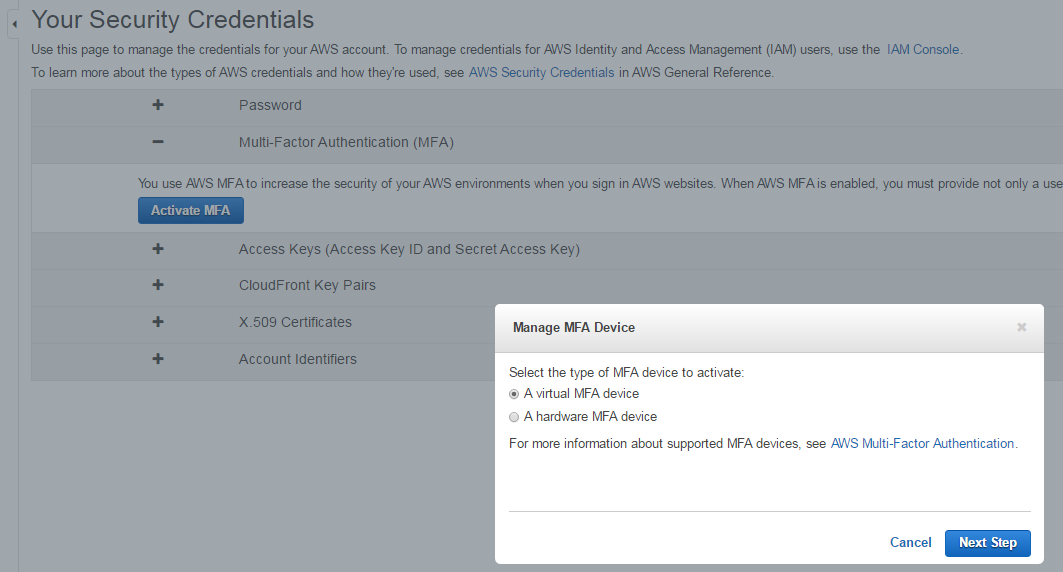Click the Multi-Factor Authentication (MFA) heading
This screenshot has width=1063, height=572.
346,142
